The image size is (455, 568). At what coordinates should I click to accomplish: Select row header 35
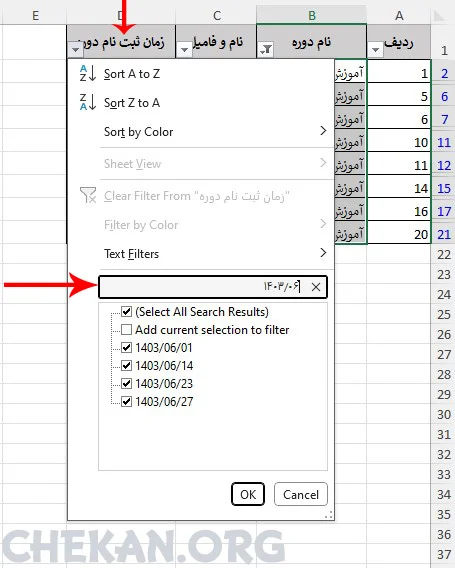(x=444, y=514)
